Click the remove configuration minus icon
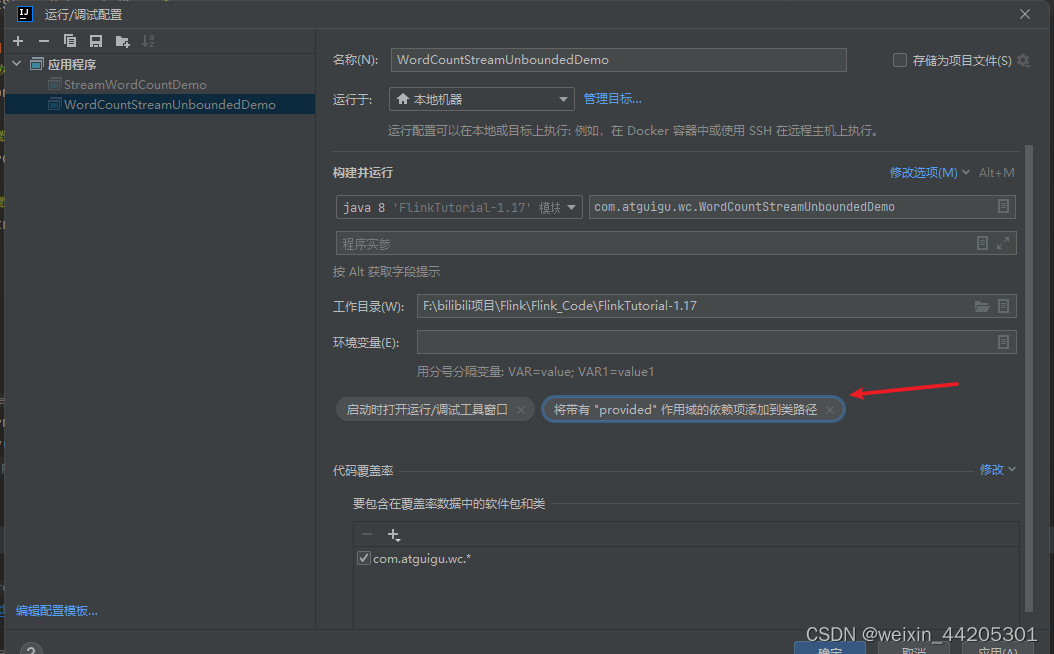 [x=42, y=41]
